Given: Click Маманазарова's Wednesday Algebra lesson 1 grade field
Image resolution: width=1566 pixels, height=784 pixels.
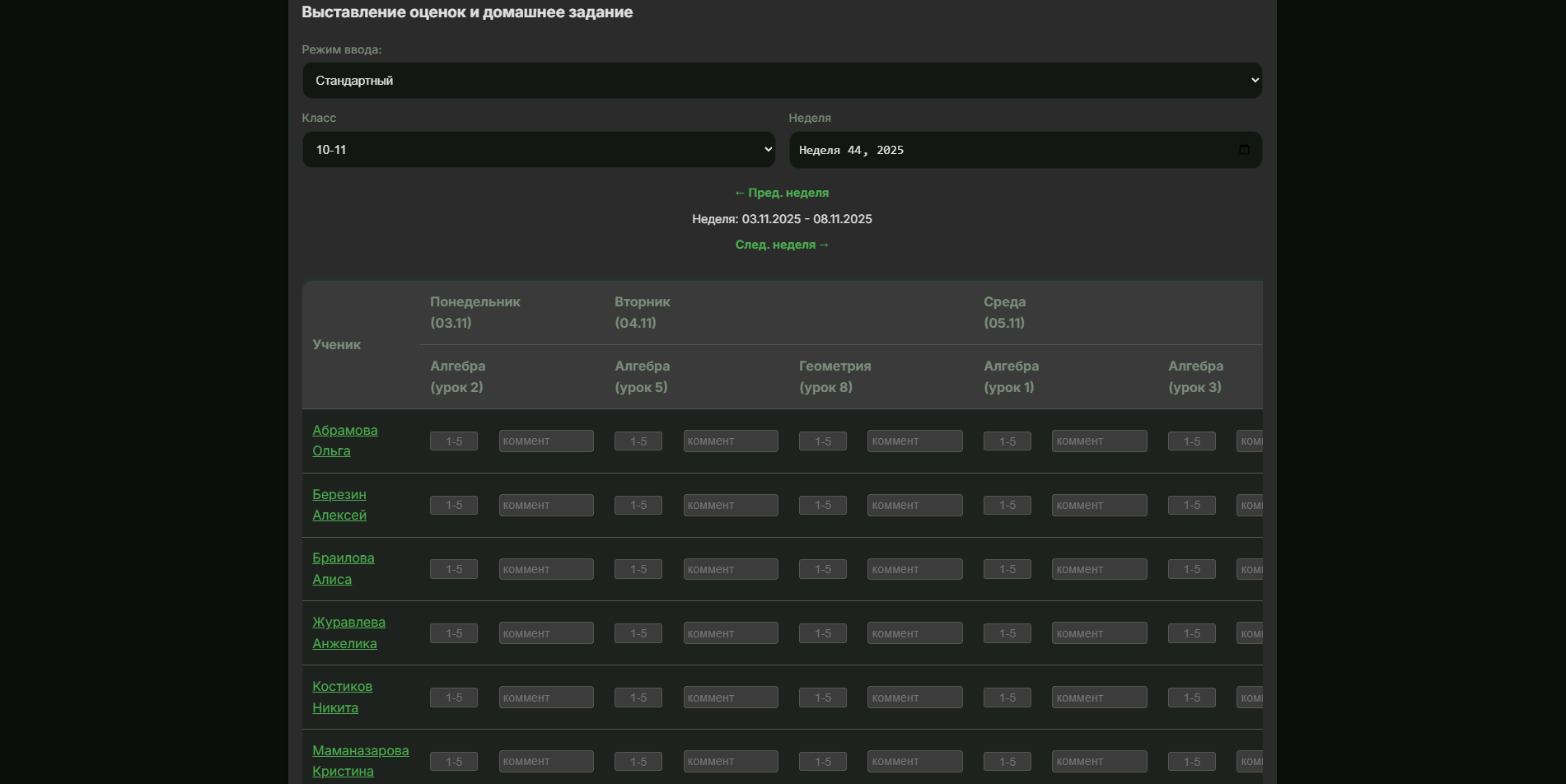Looking at the screenshot, I should (1007, 762).
